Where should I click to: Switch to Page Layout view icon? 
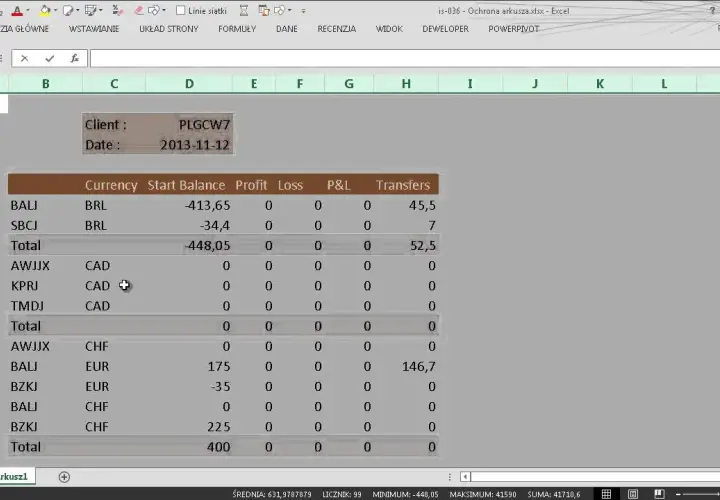point(633,494)
